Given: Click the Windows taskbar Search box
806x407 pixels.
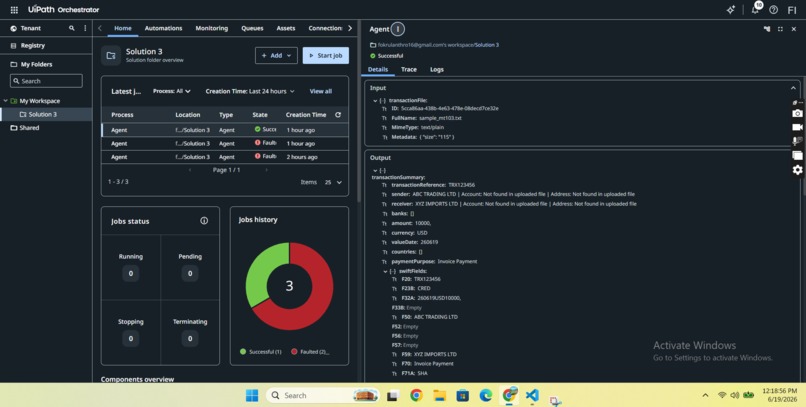Looking at the screenshot, I should [x=323, y=395].
